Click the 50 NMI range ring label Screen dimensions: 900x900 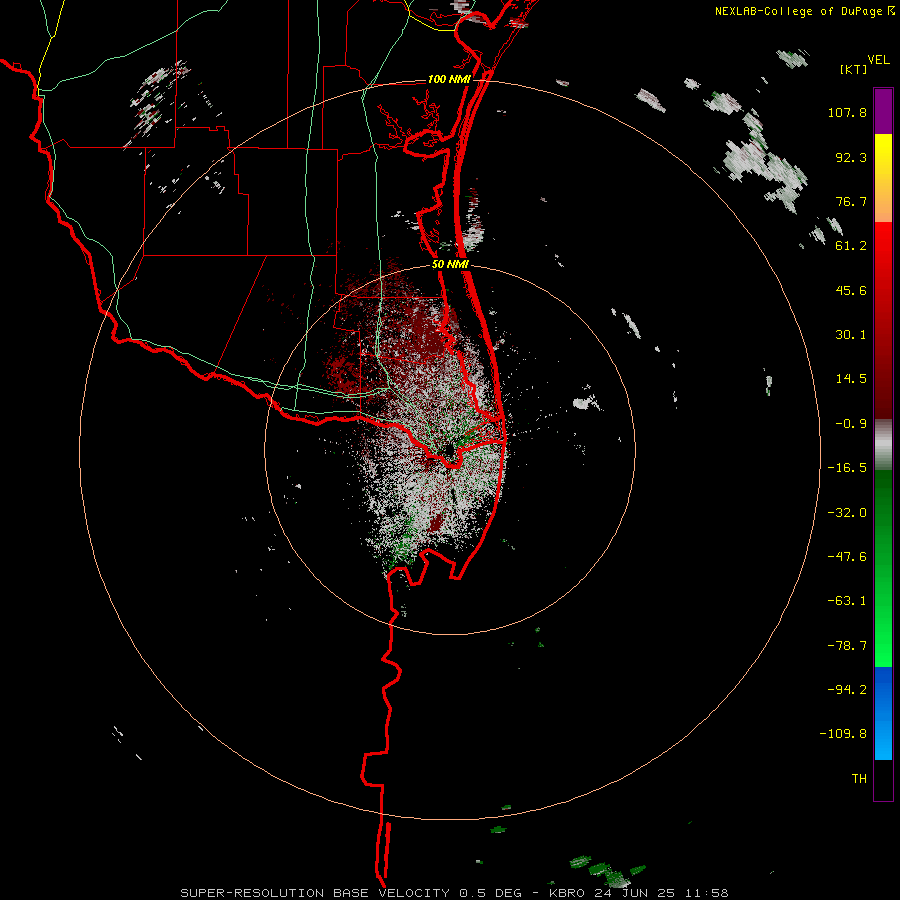pos(450,265)
